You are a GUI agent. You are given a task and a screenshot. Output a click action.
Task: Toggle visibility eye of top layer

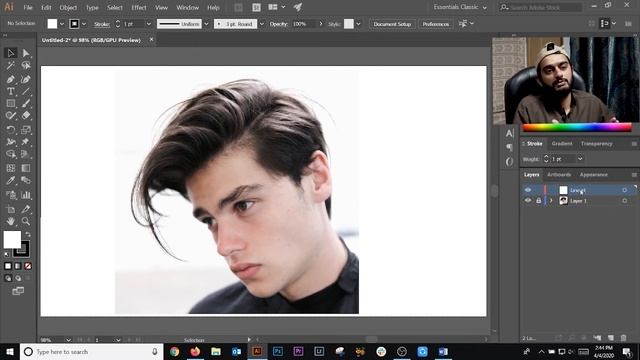[x=528, y=190]
